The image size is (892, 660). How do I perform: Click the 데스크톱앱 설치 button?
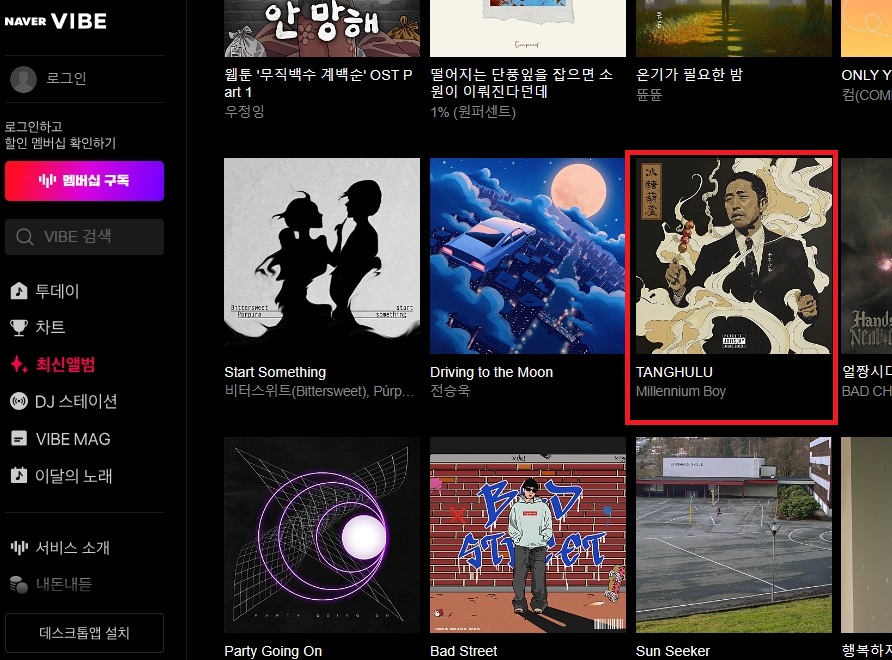click(x=84, y=633)
